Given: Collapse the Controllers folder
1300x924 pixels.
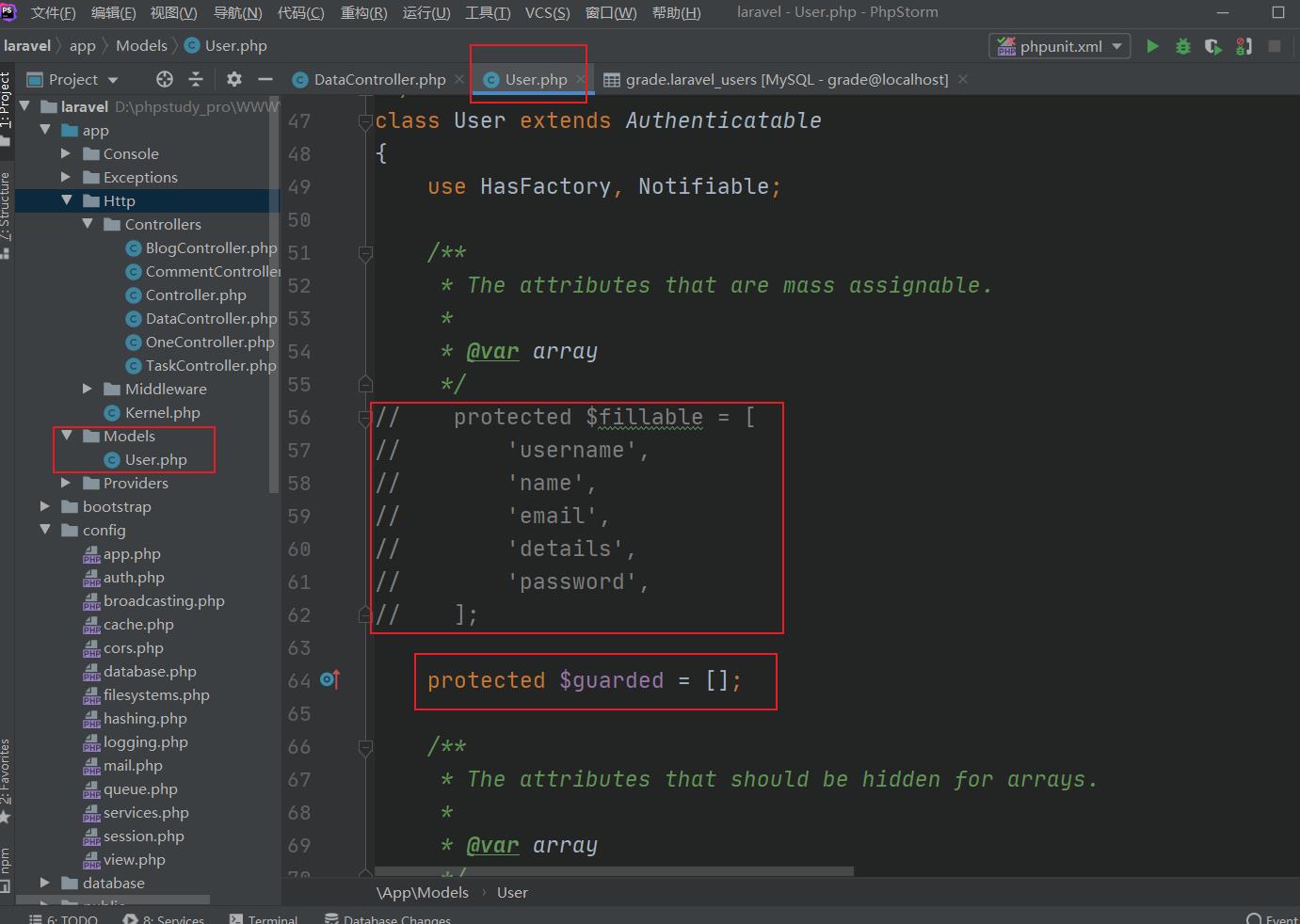Looking at the screenshot, I should [88, 224].
